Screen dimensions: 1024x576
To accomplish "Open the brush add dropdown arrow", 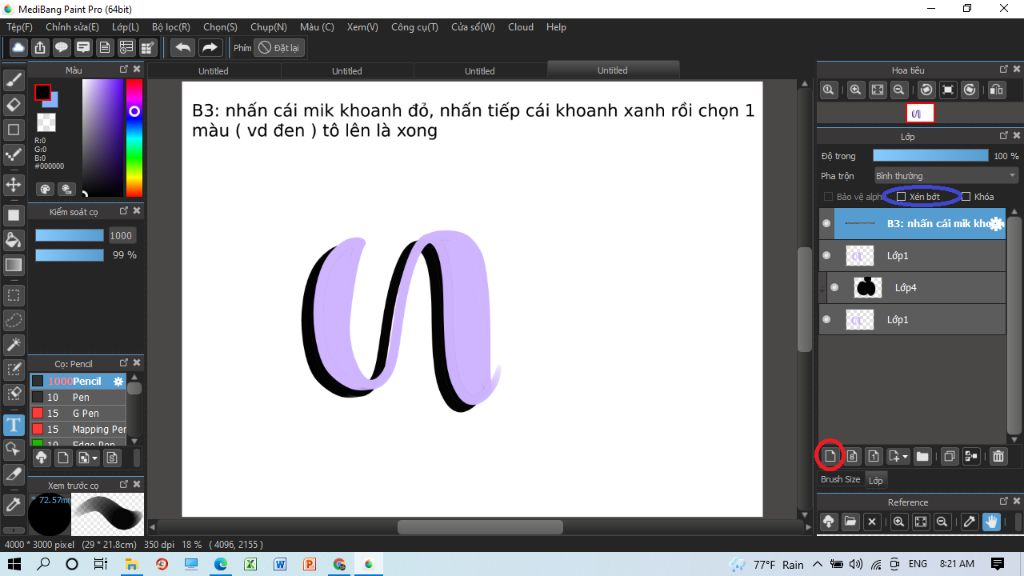I will [95, 458].
